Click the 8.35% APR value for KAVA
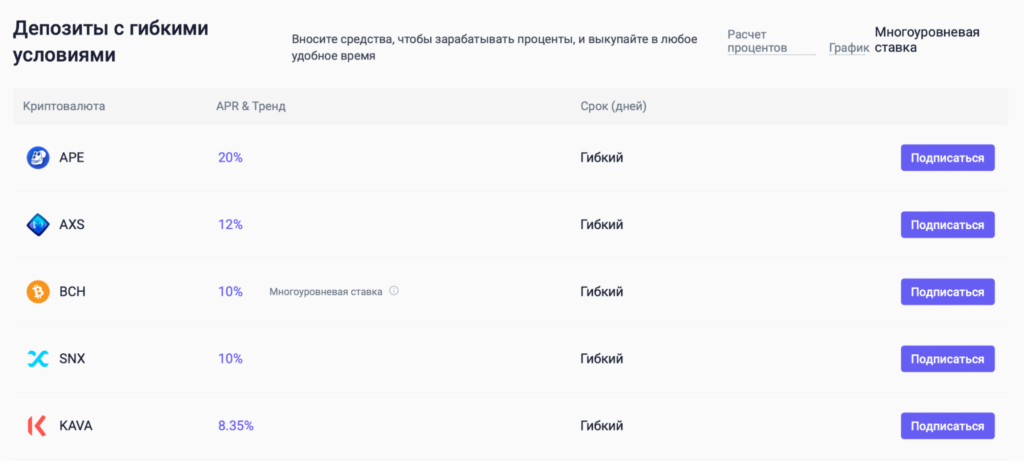 point(236,426)
